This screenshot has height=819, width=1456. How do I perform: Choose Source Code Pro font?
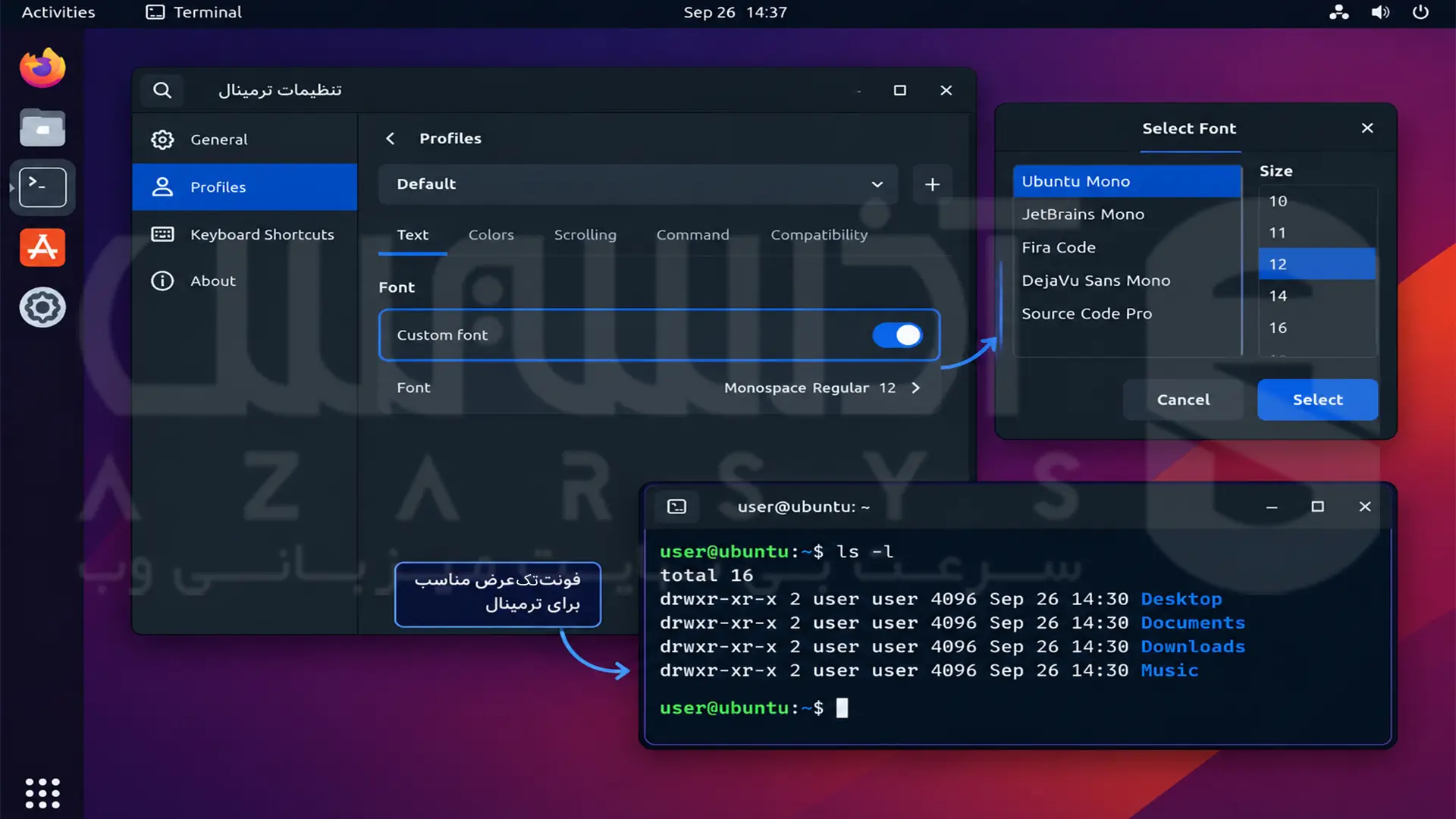click(x=1127, y=314)
